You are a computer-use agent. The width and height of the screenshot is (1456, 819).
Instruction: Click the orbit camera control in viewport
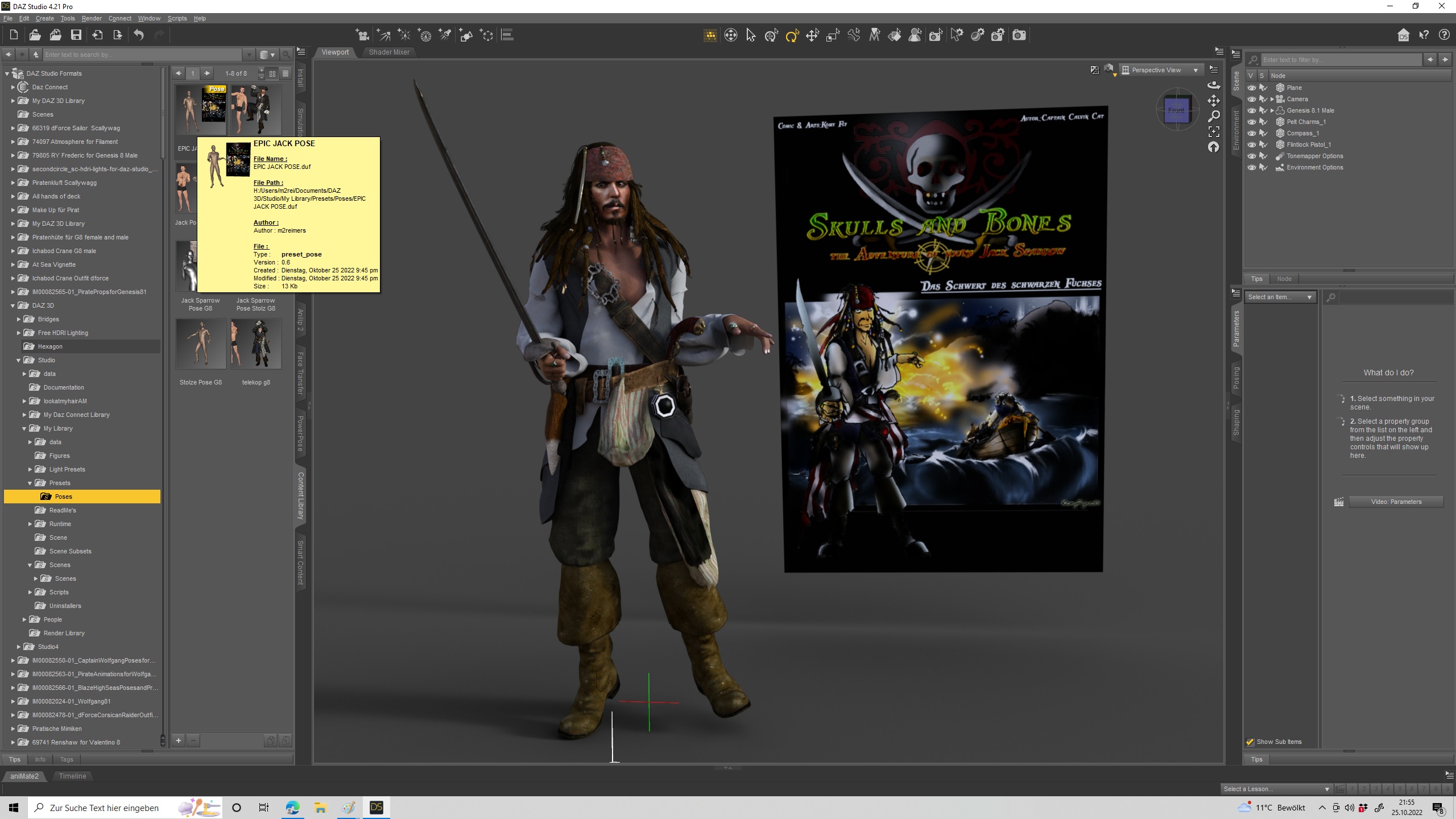(1214, 85)
